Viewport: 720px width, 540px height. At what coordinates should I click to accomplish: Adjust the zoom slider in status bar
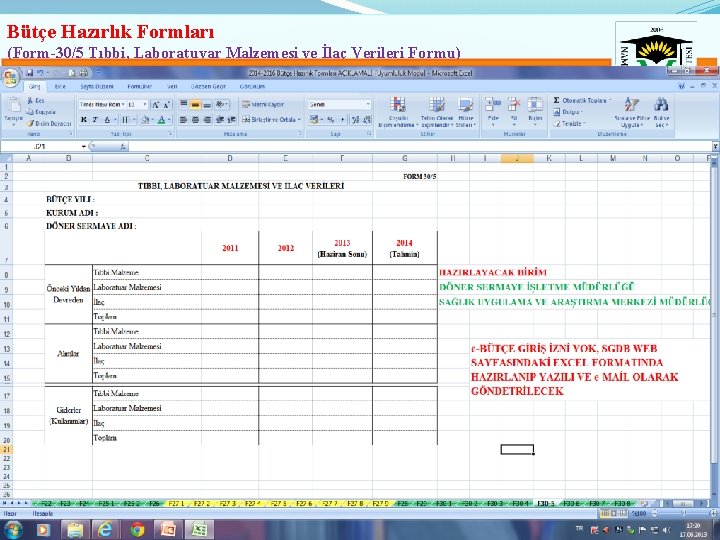683,513
